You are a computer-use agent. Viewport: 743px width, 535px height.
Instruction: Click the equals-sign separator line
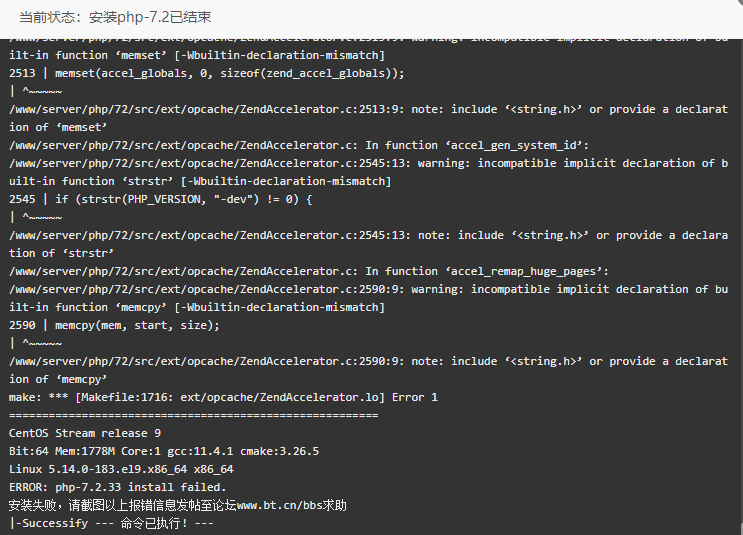tap(193, 415)
